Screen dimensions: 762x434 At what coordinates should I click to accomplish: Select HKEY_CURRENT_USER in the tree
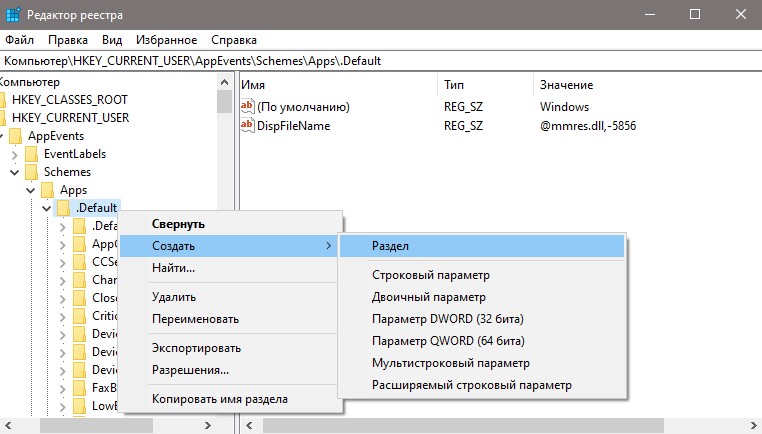click(x=70, y=118)
